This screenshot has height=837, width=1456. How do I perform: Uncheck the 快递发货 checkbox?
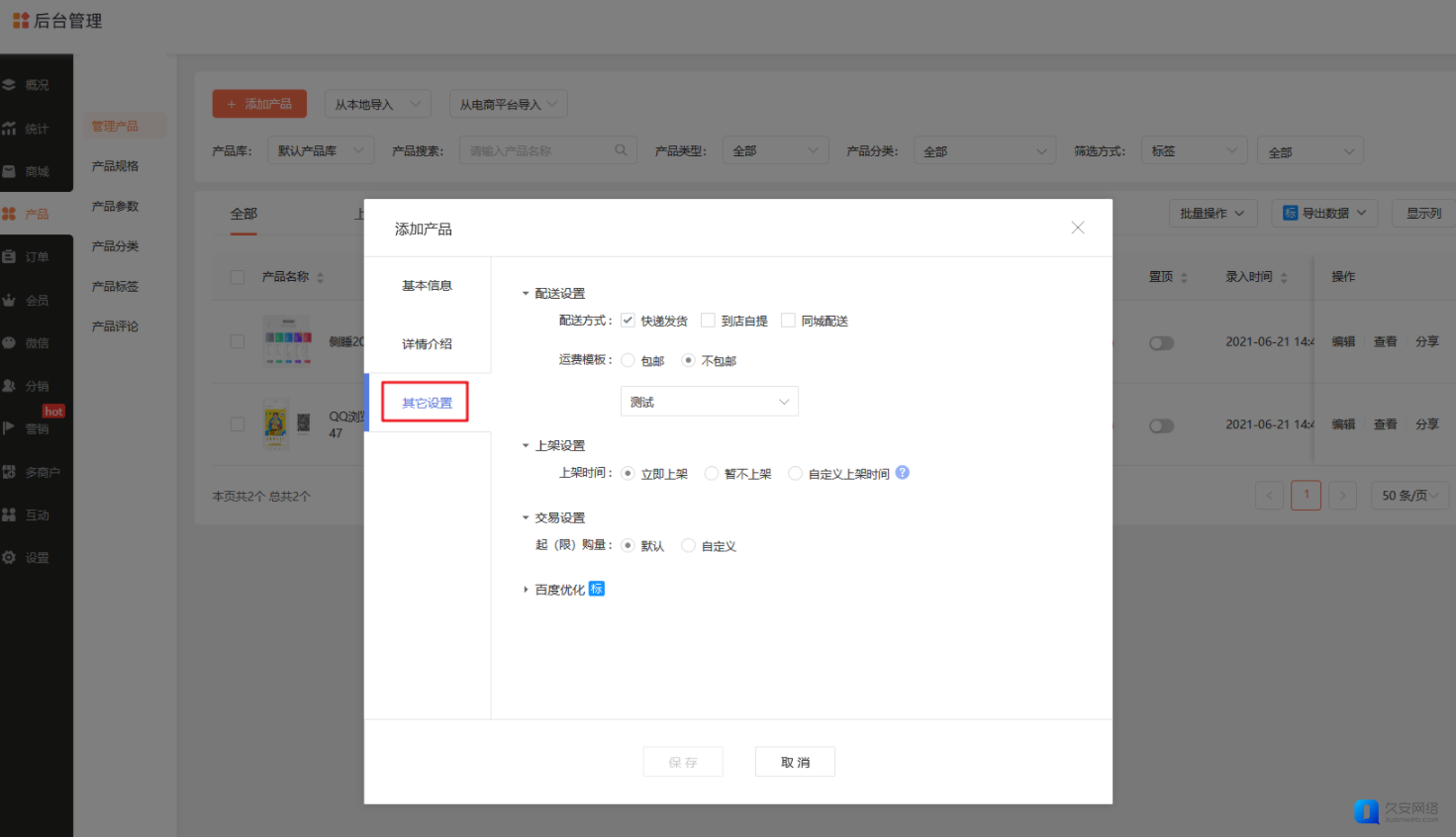pyautogui.click(x=628, y=321)
